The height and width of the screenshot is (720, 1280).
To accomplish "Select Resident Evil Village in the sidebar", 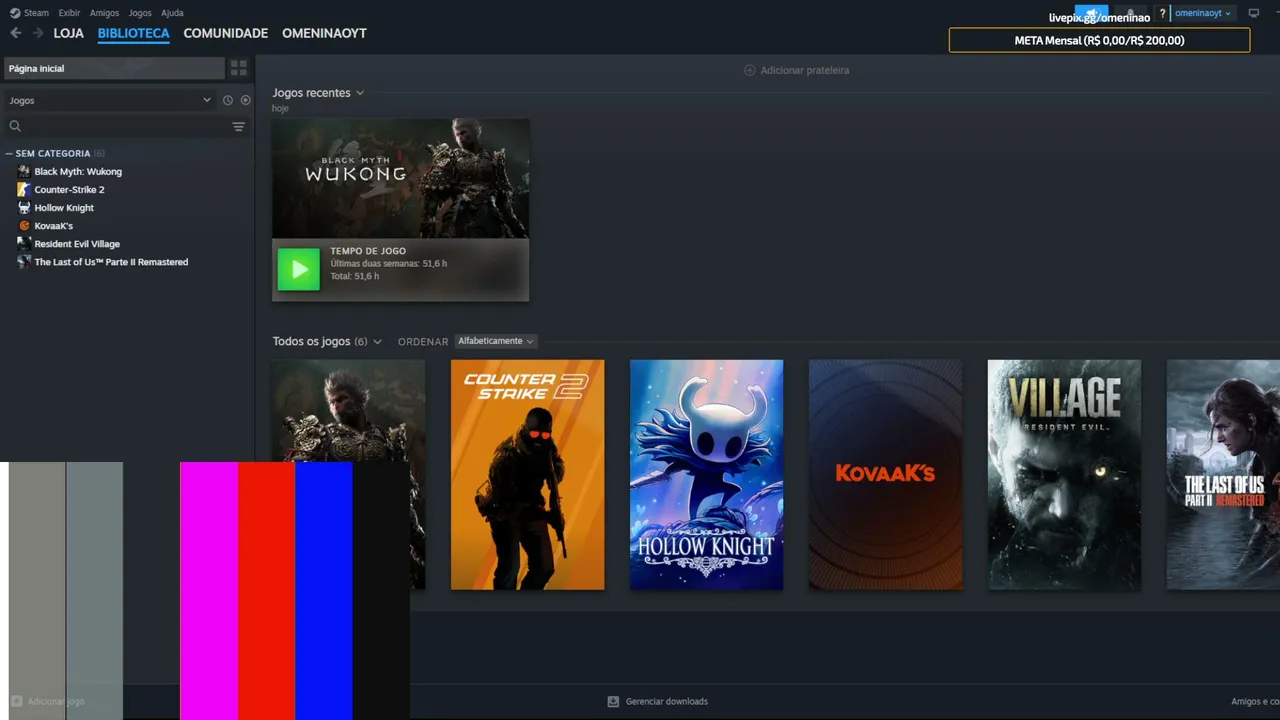I will (x=77, y=244).
